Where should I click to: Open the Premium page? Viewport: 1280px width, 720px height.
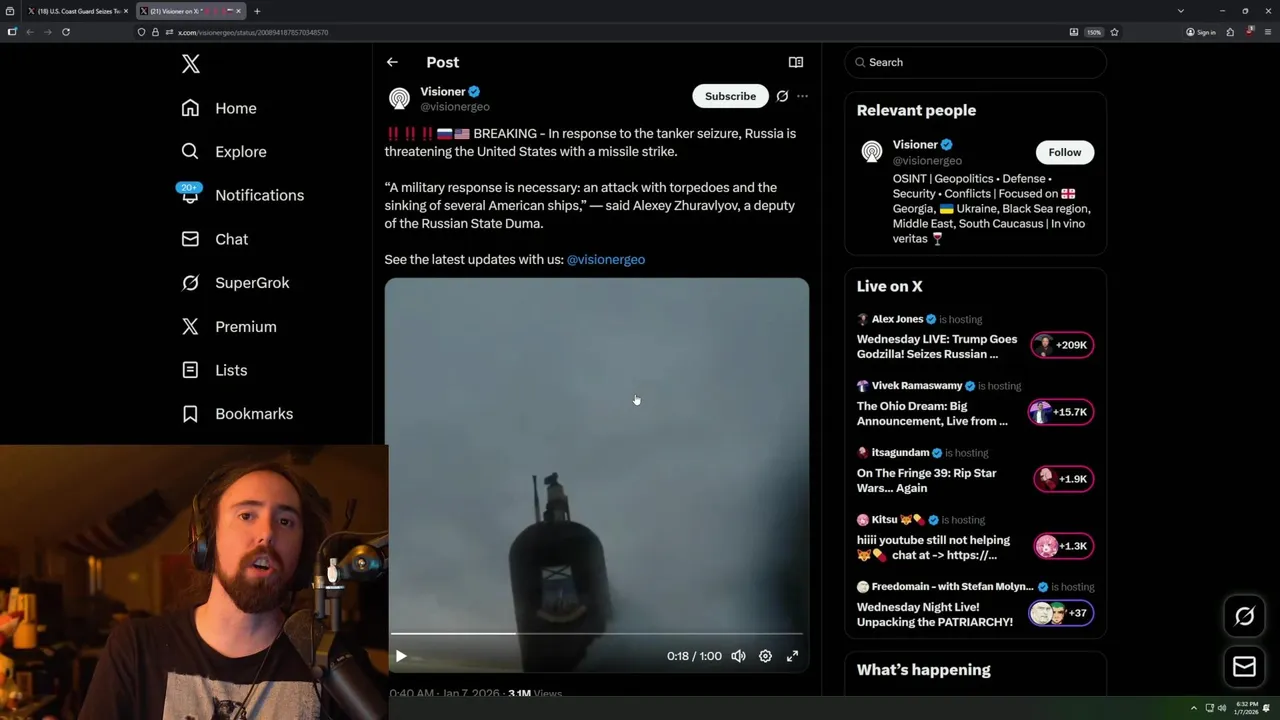pyautogui.click(x=229, y=327)
